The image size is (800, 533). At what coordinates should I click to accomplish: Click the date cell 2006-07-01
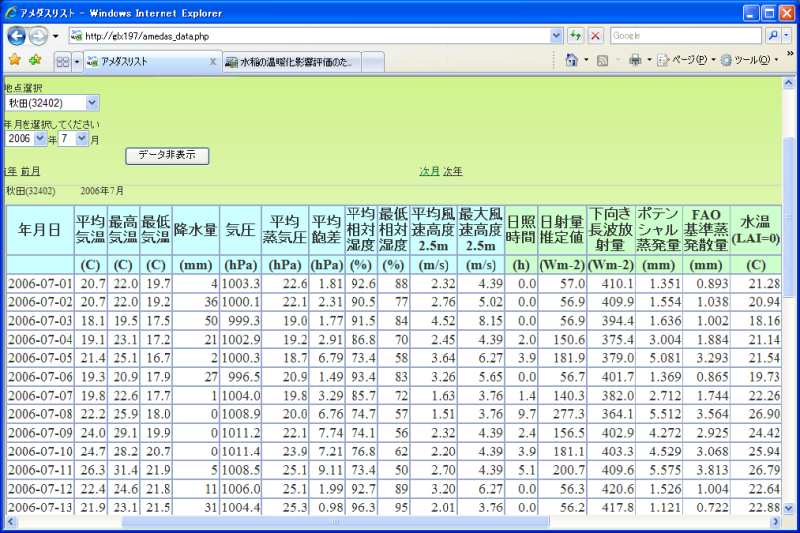[40, 284]
